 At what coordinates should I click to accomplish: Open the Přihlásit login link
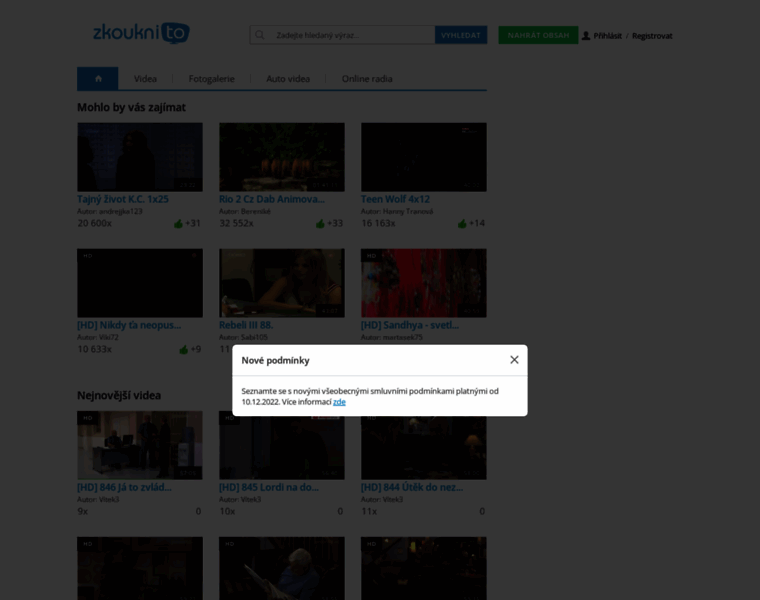pyautogui.click(x=607, y=35)
